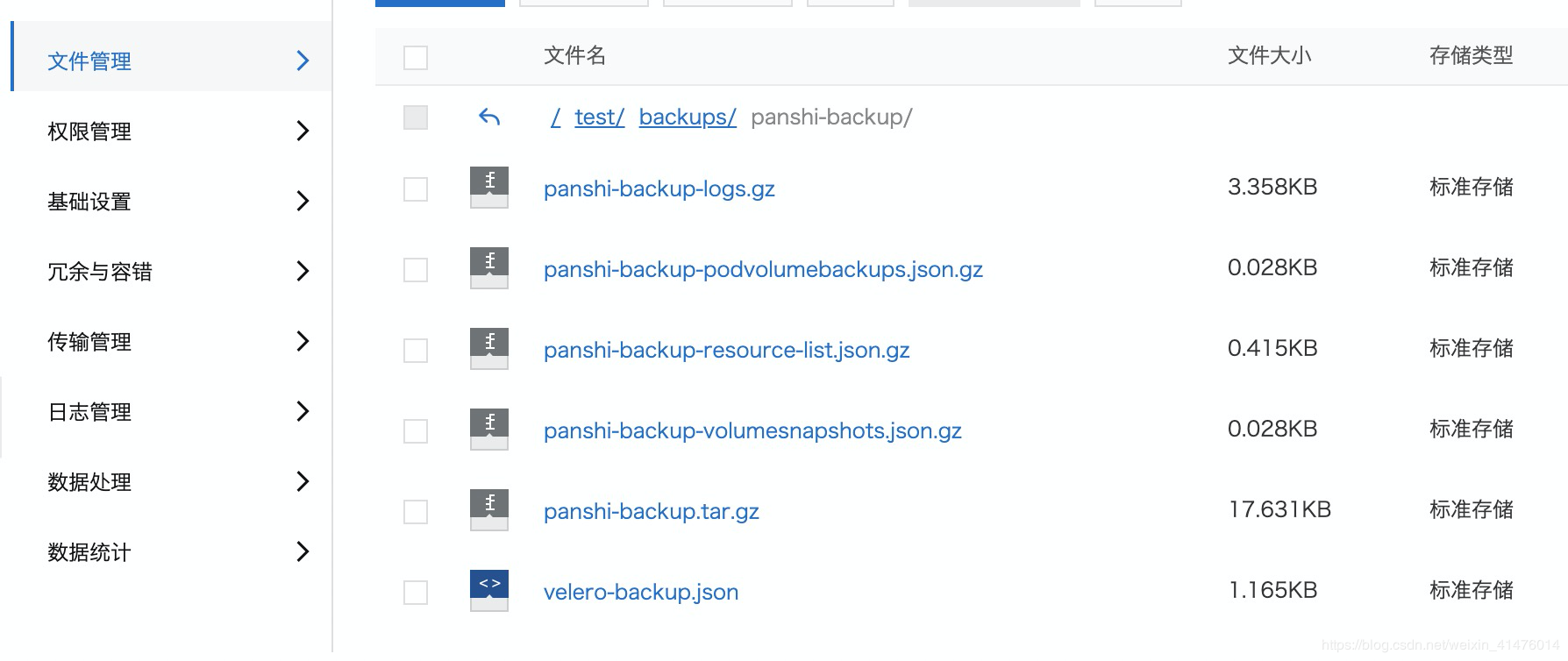Click the back arrow icon in breadcrumb row

(489, 117)
